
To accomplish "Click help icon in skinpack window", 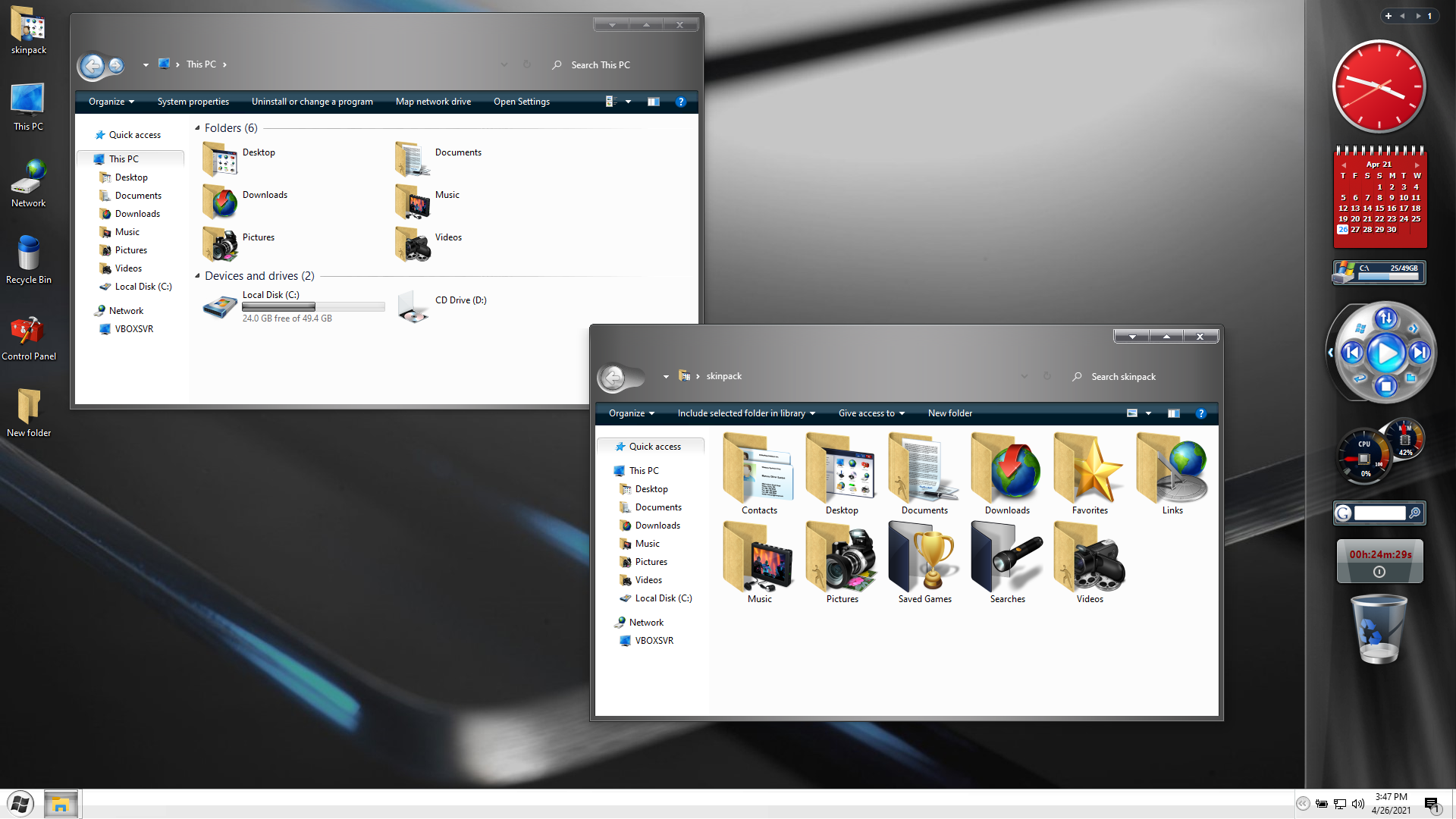I will pyautogui.click(x=1200, y=413).
